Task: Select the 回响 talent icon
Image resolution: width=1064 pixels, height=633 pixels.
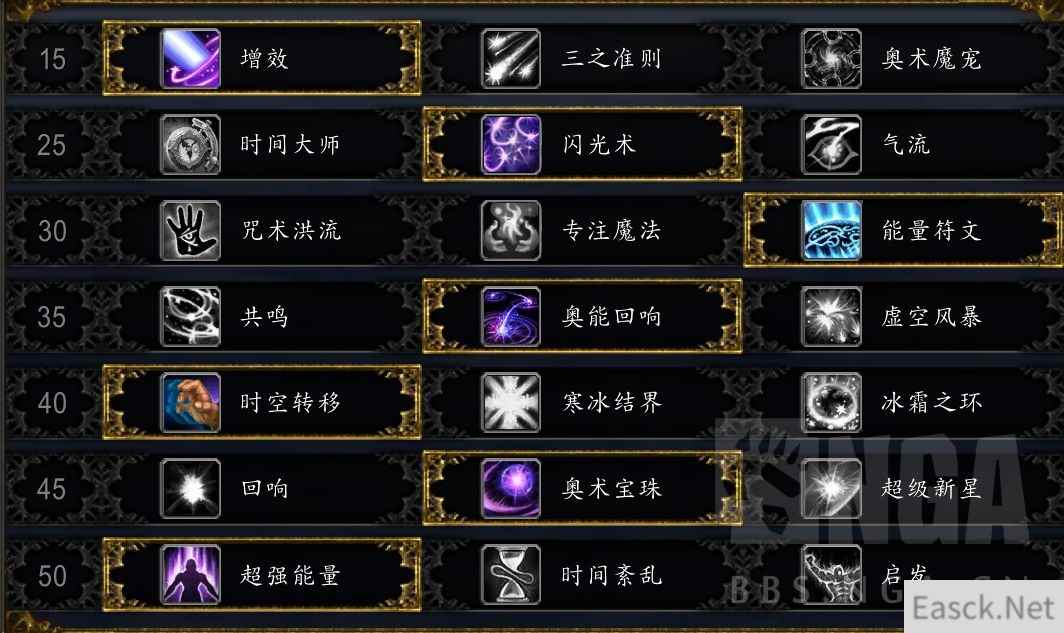Action: tap(191, 488)
